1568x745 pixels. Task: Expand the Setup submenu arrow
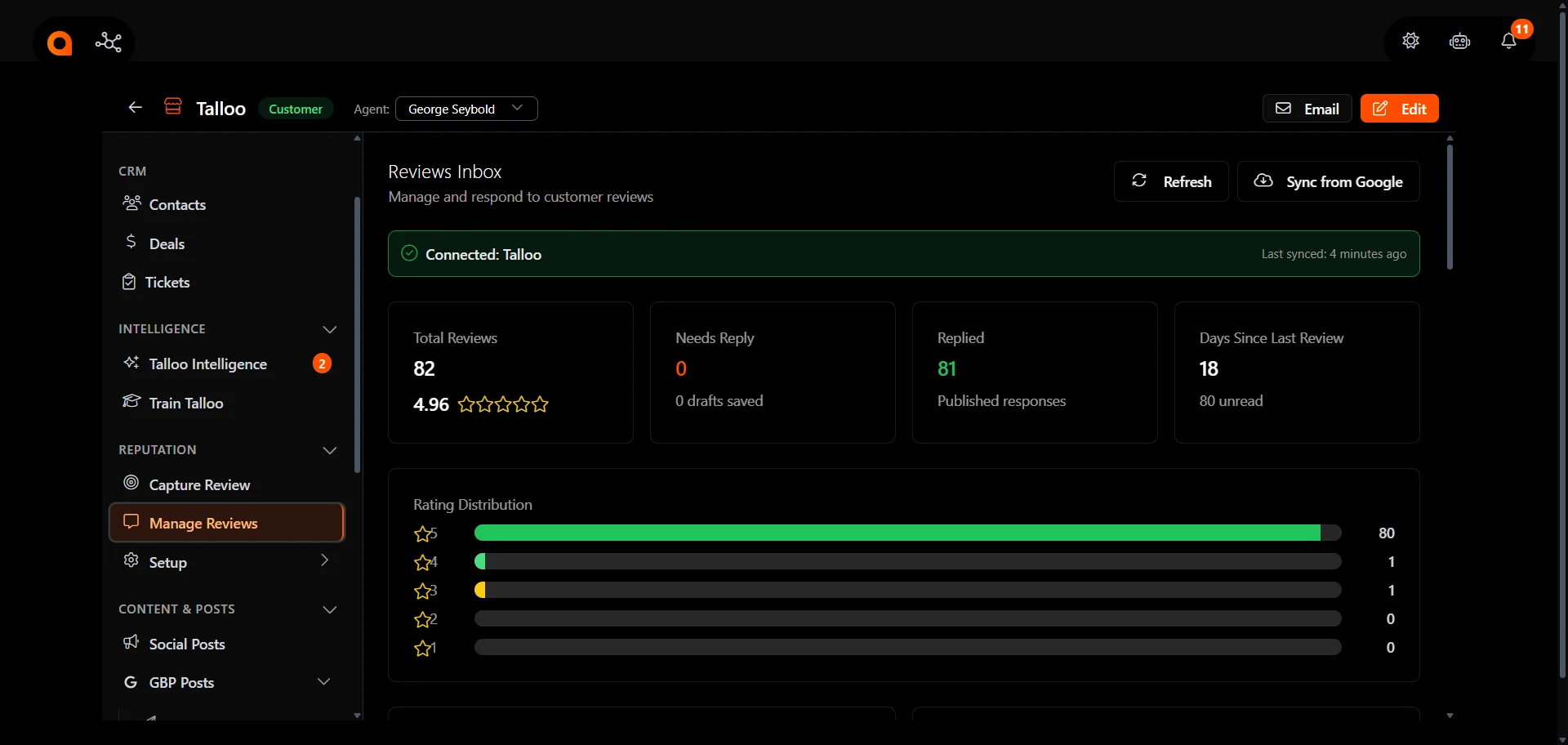[324, 560]
